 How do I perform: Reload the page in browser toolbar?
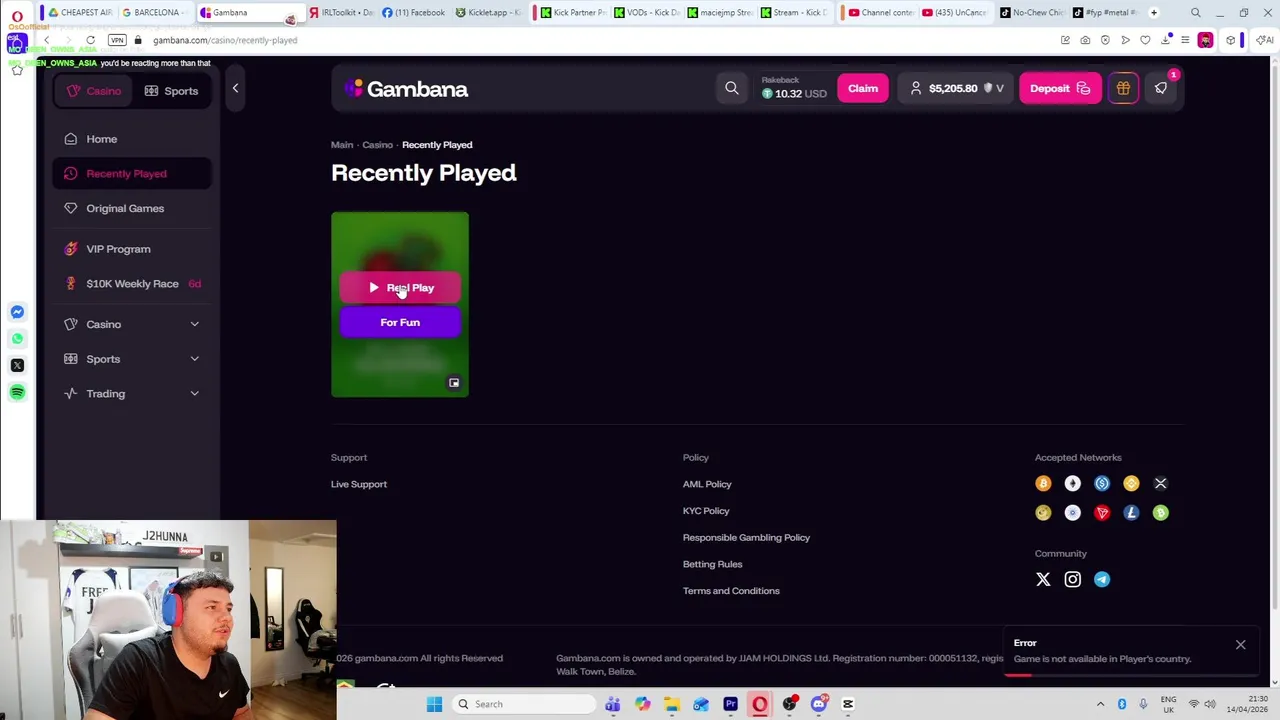pyautogui.click(x=90, y=40)
